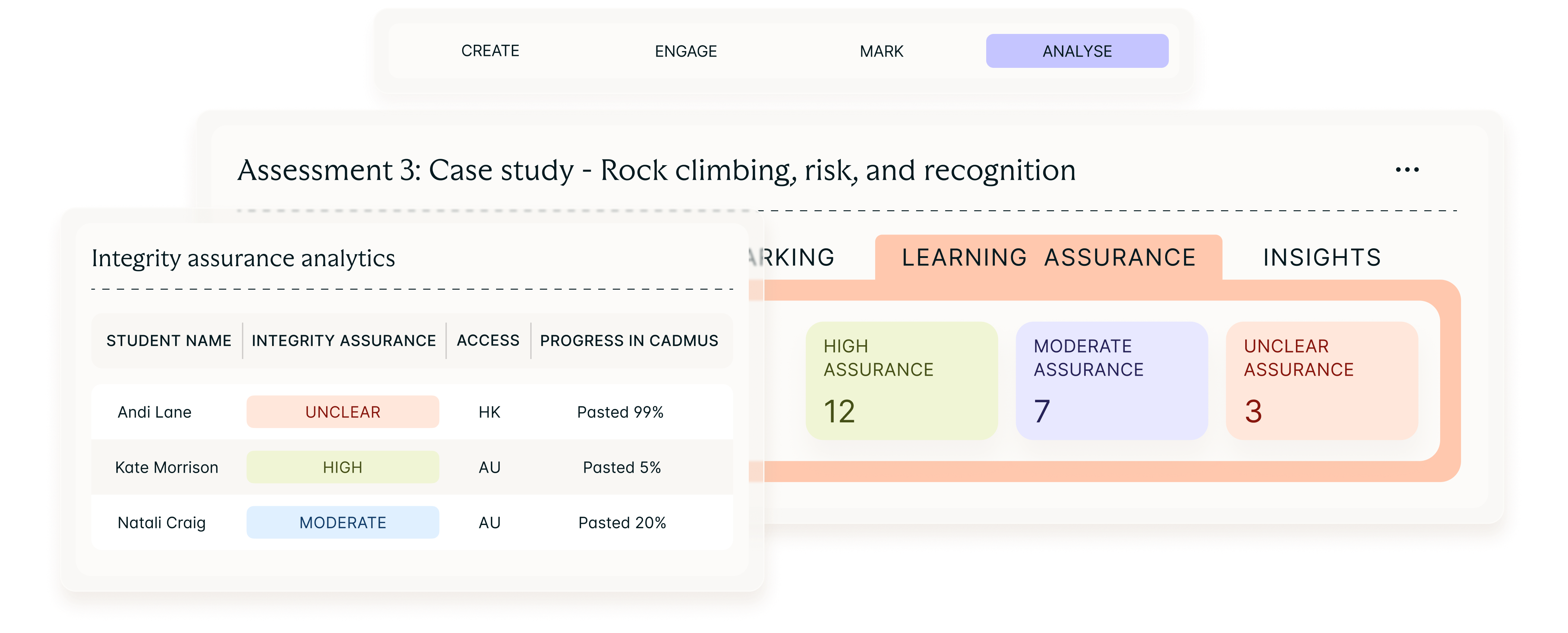
Task: Sort by STUDENT NAME column header
Action: click(168, 341)
